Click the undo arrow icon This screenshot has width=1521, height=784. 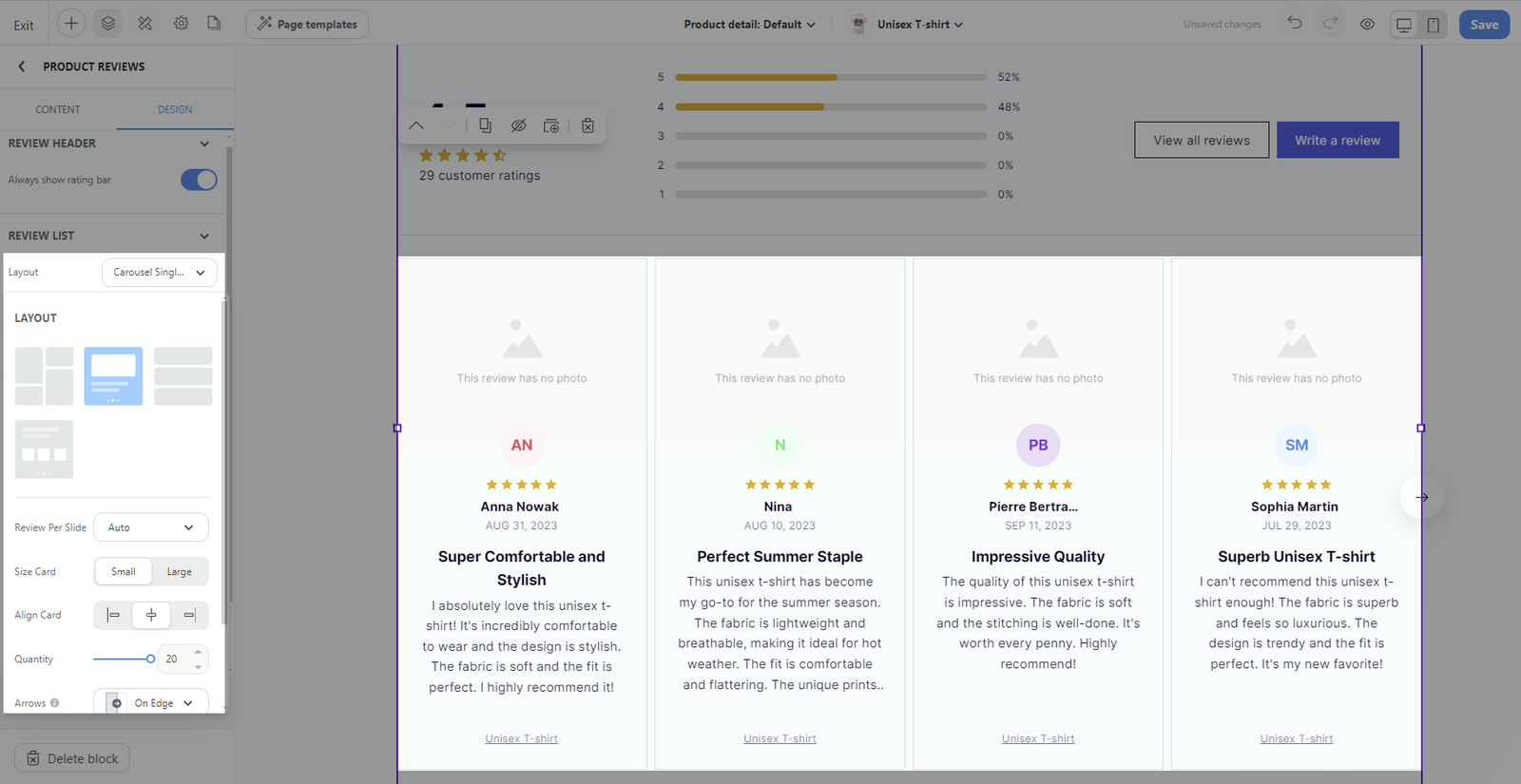tap(1295, 24)
